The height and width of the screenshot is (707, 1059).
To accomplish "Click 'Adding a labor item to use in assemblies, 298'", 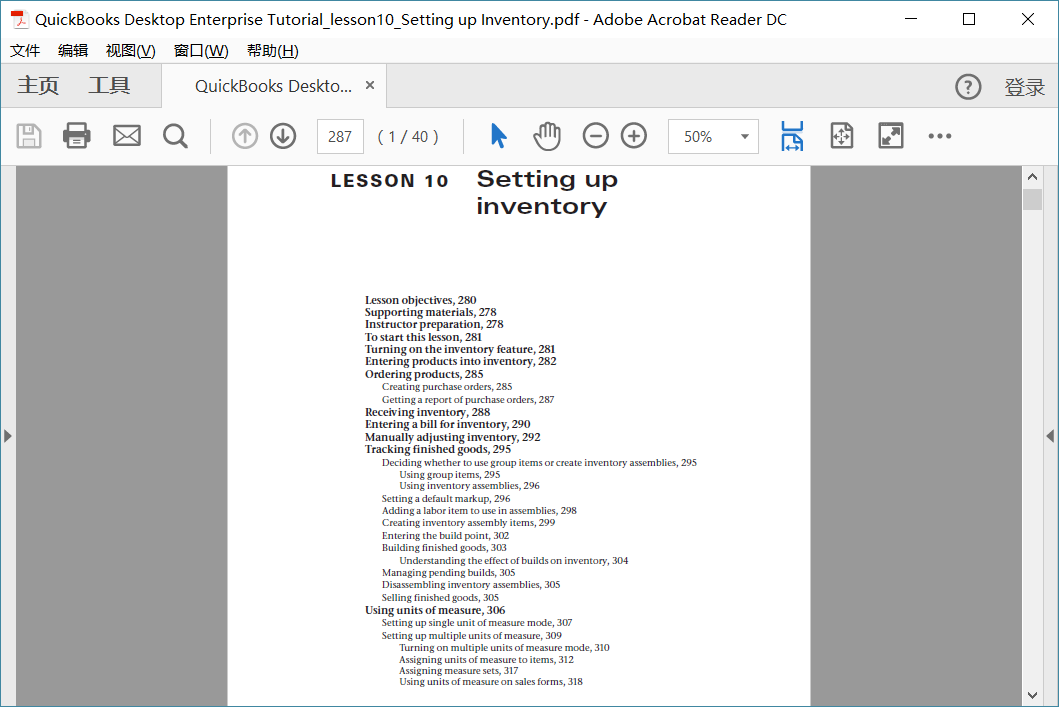I will (x=479, y=510).
